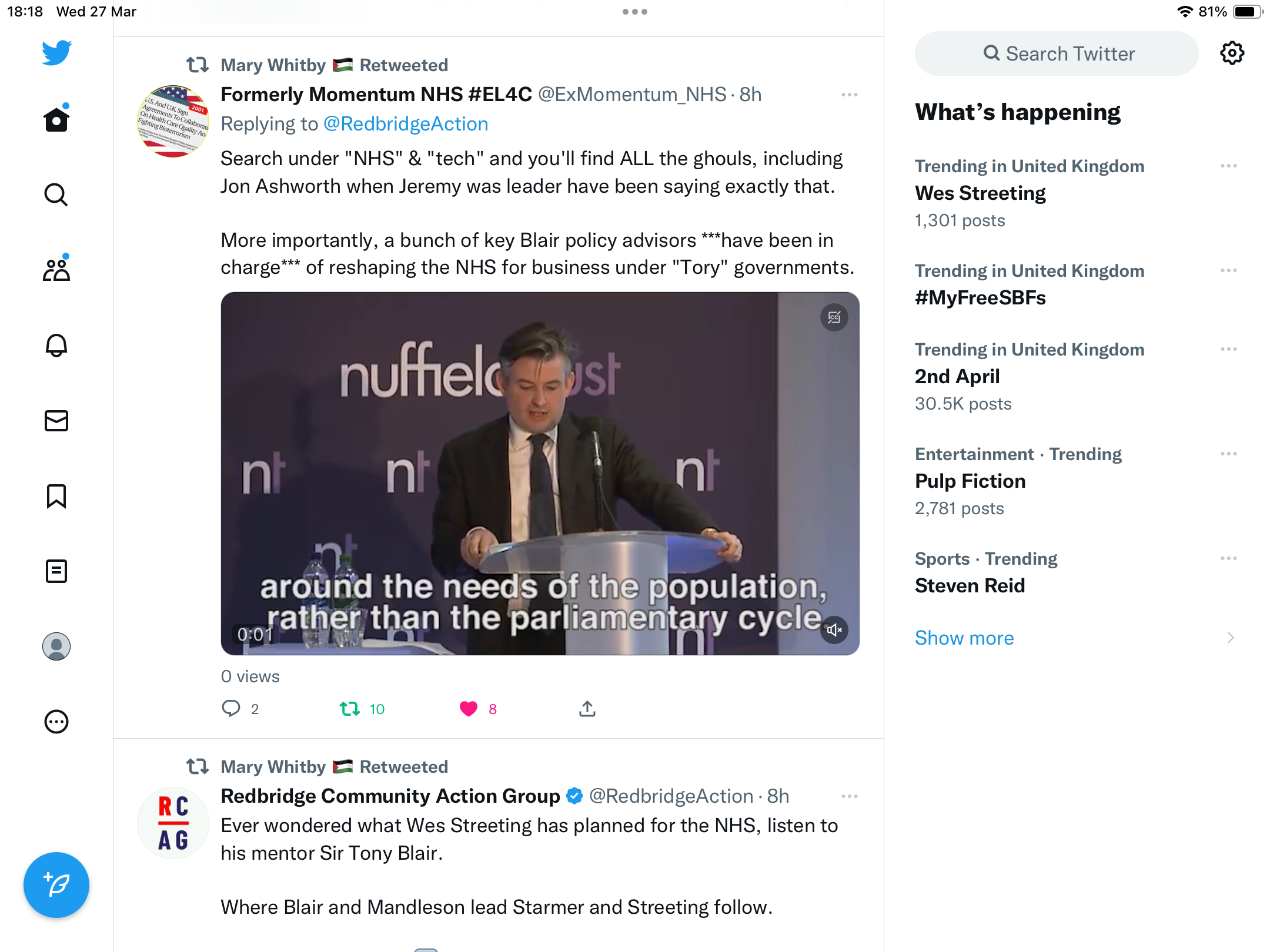The width and height of the screenshot is (1270, 952).
Task: Open Formerly Momentum NHS #EL4C display name
Action: 376,95
